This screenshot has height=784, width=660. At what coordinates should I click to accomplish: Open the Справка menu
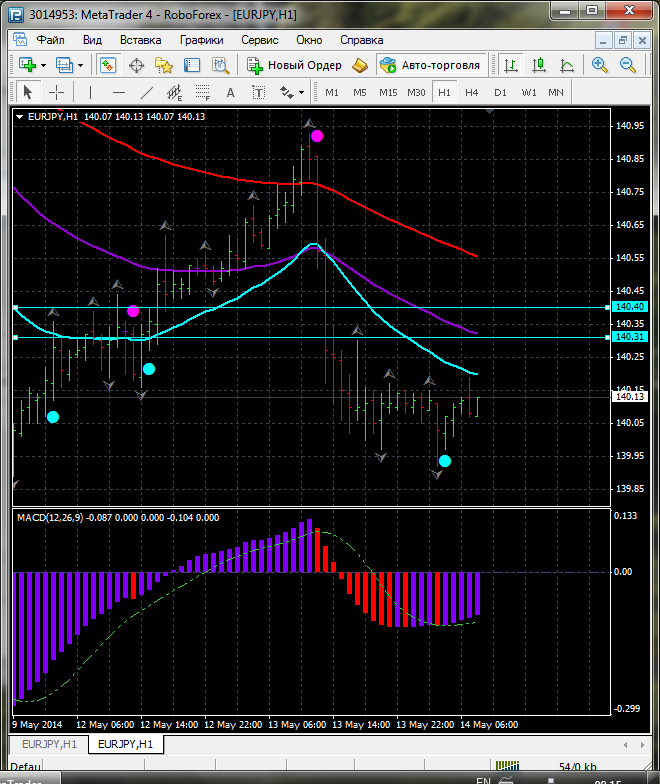[362, 40]
